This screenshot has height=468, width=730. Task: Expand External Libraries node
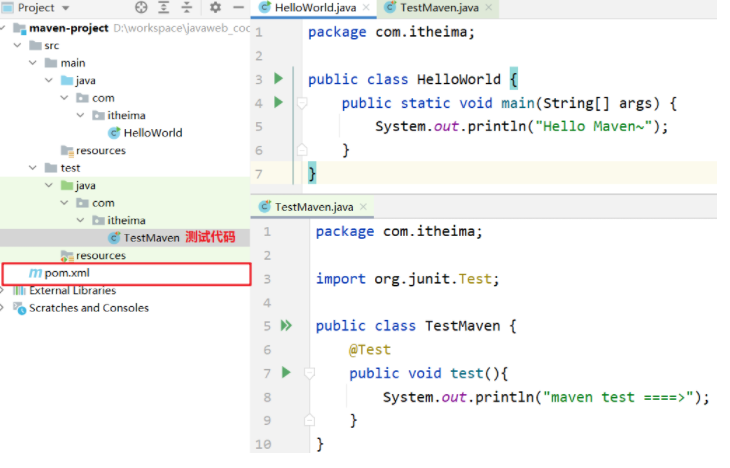coord(2,291)
